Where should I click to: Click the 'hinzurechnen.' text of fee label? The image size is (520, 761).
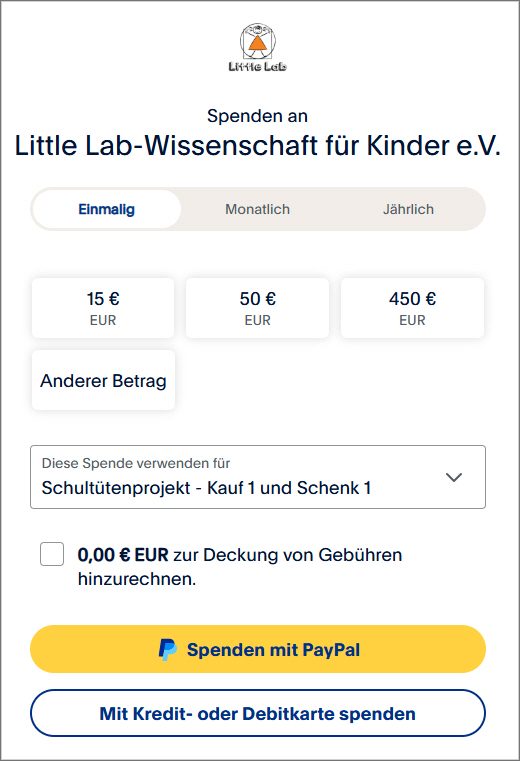click(x=137, y=579)
